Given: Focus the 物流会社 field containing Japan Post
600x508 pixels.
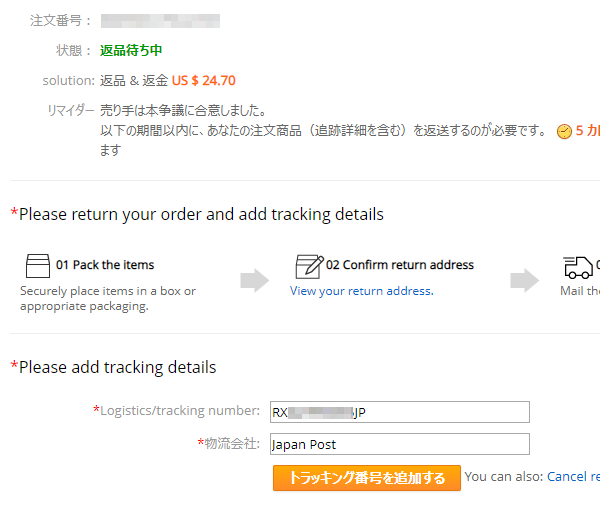Looking at the screenshot, I should tap(399, 444).
